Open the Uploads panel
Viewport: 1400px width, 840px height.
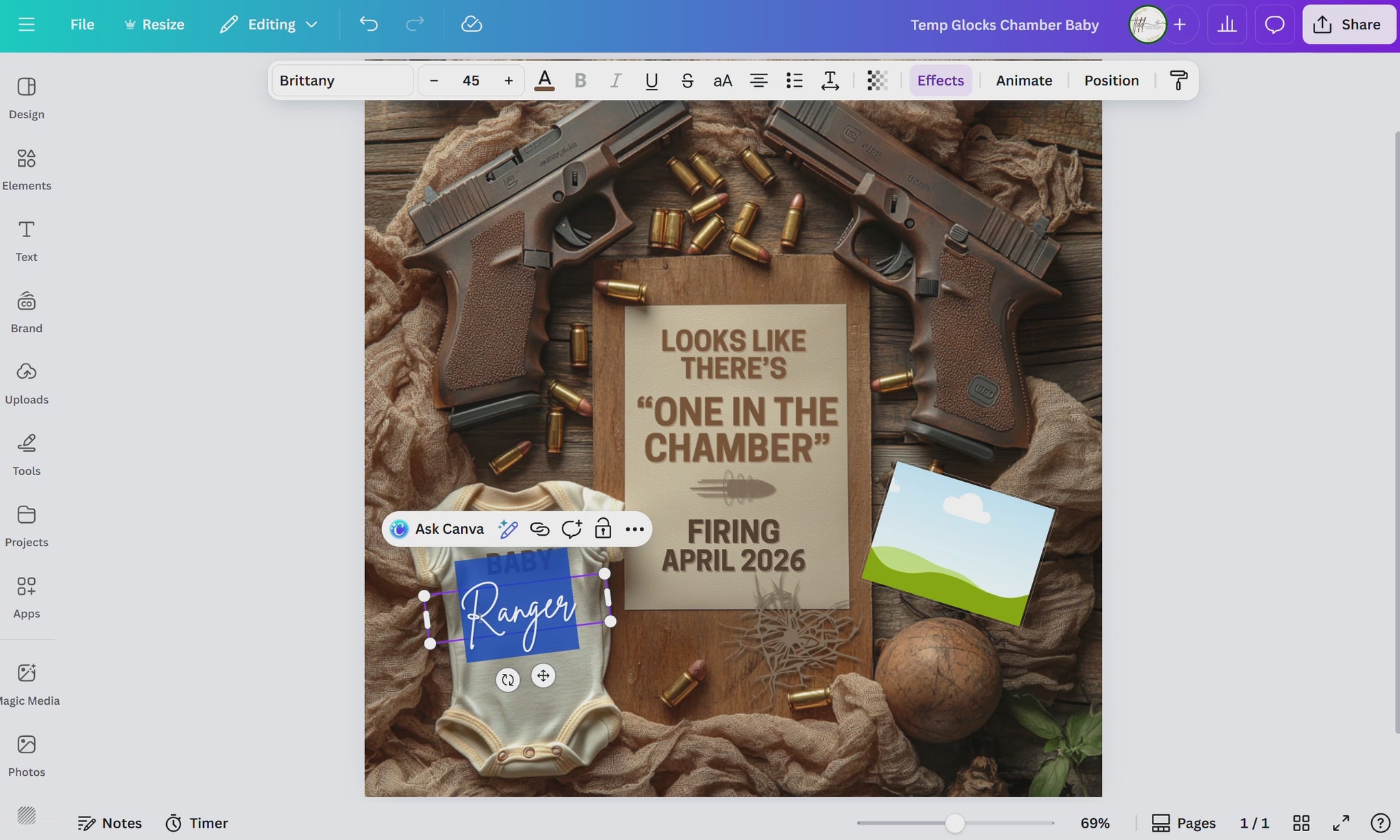coord(26,383)
